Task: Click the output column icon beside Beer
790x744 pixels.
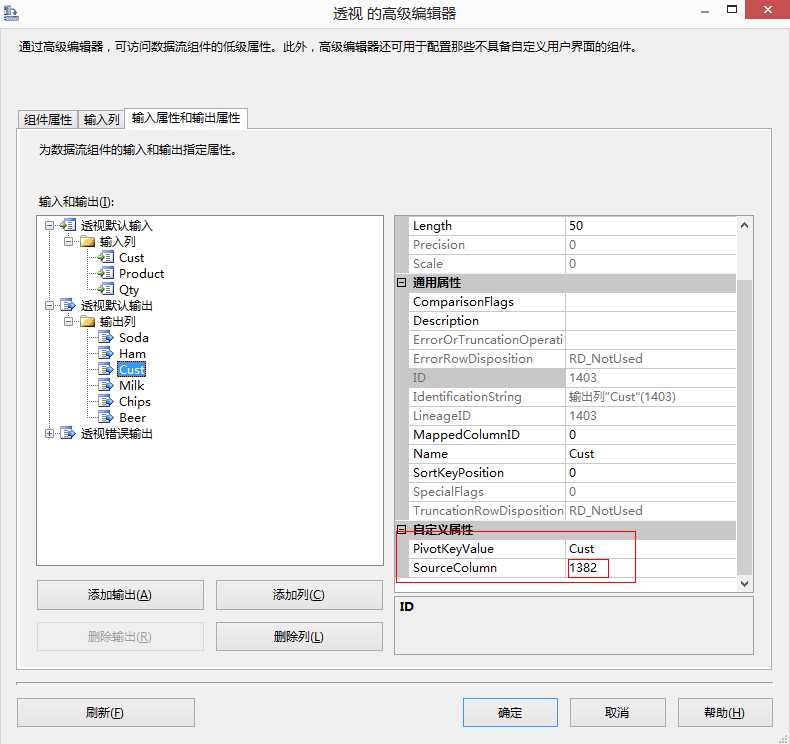Action: click(106, 418)
